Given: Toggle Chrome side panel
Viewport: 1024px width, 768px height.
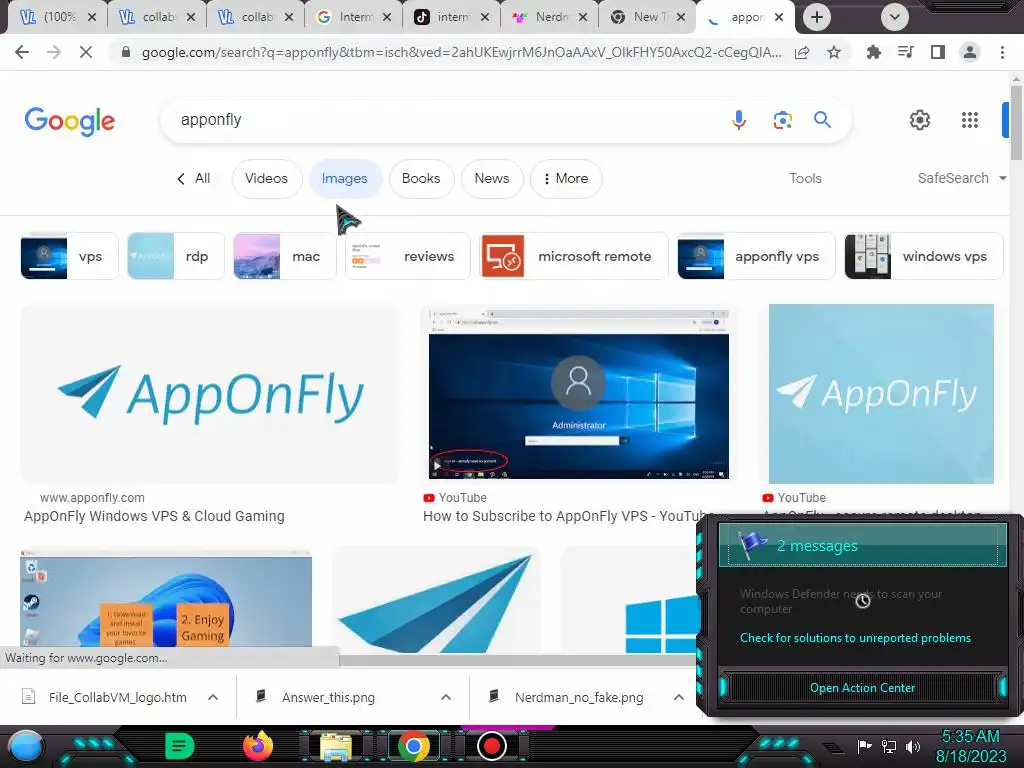Looking at the screenshot, I should point(938,52).
